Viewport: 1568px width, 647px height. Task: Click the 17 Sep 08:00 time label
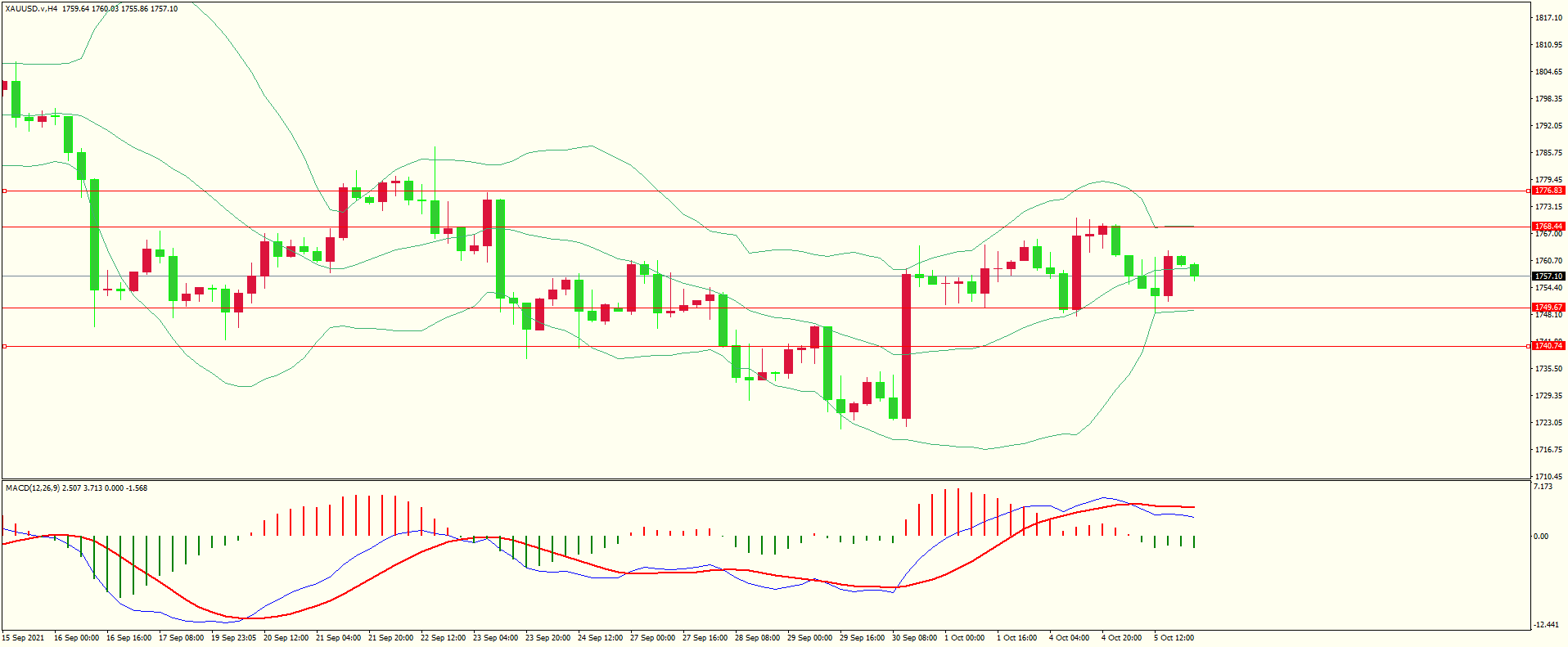[181, 638]
